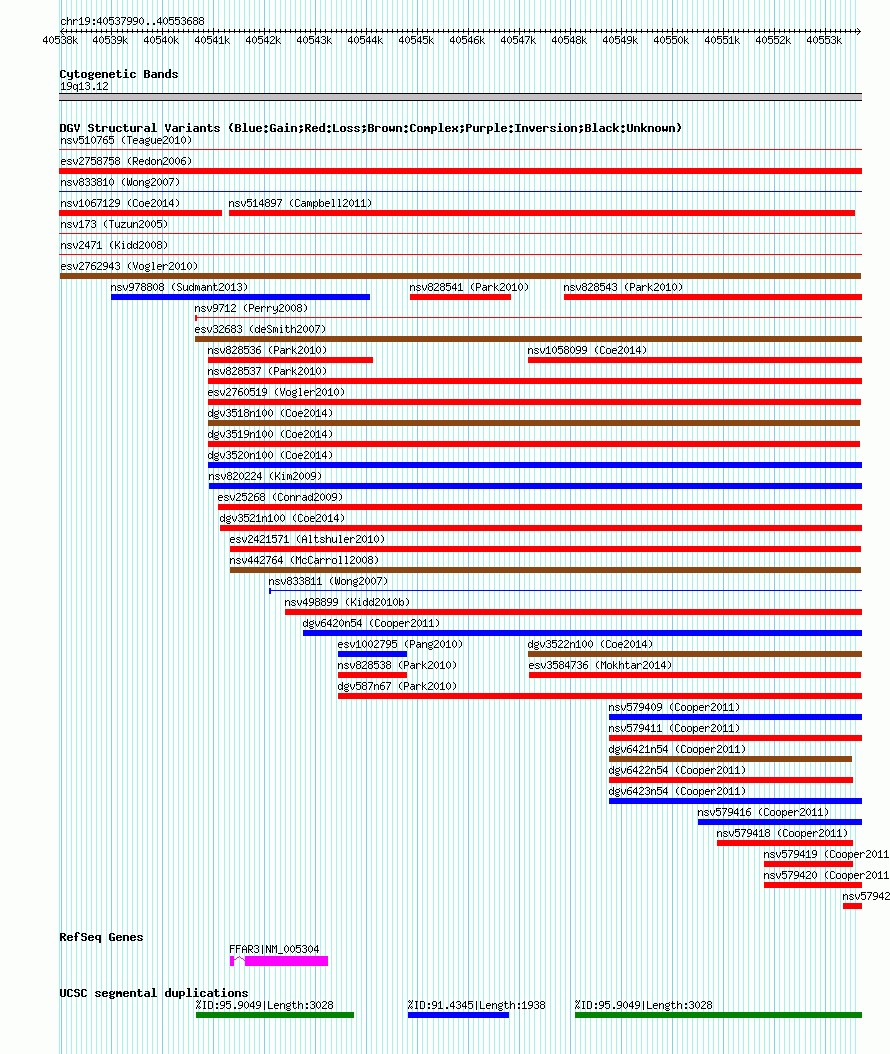Click esv1002795 (Pang2010) label
Screen dimensions: 890x1054
[400, 644]
